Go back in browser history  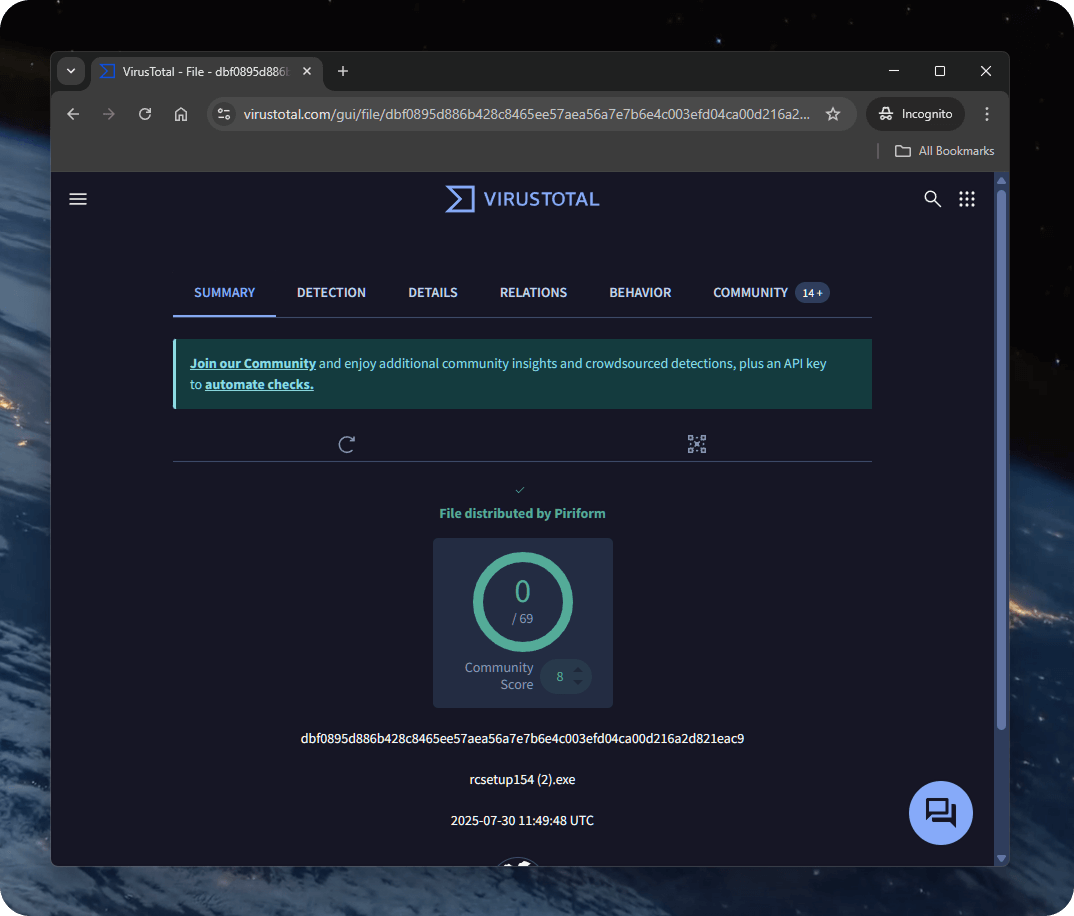point(73,114)
